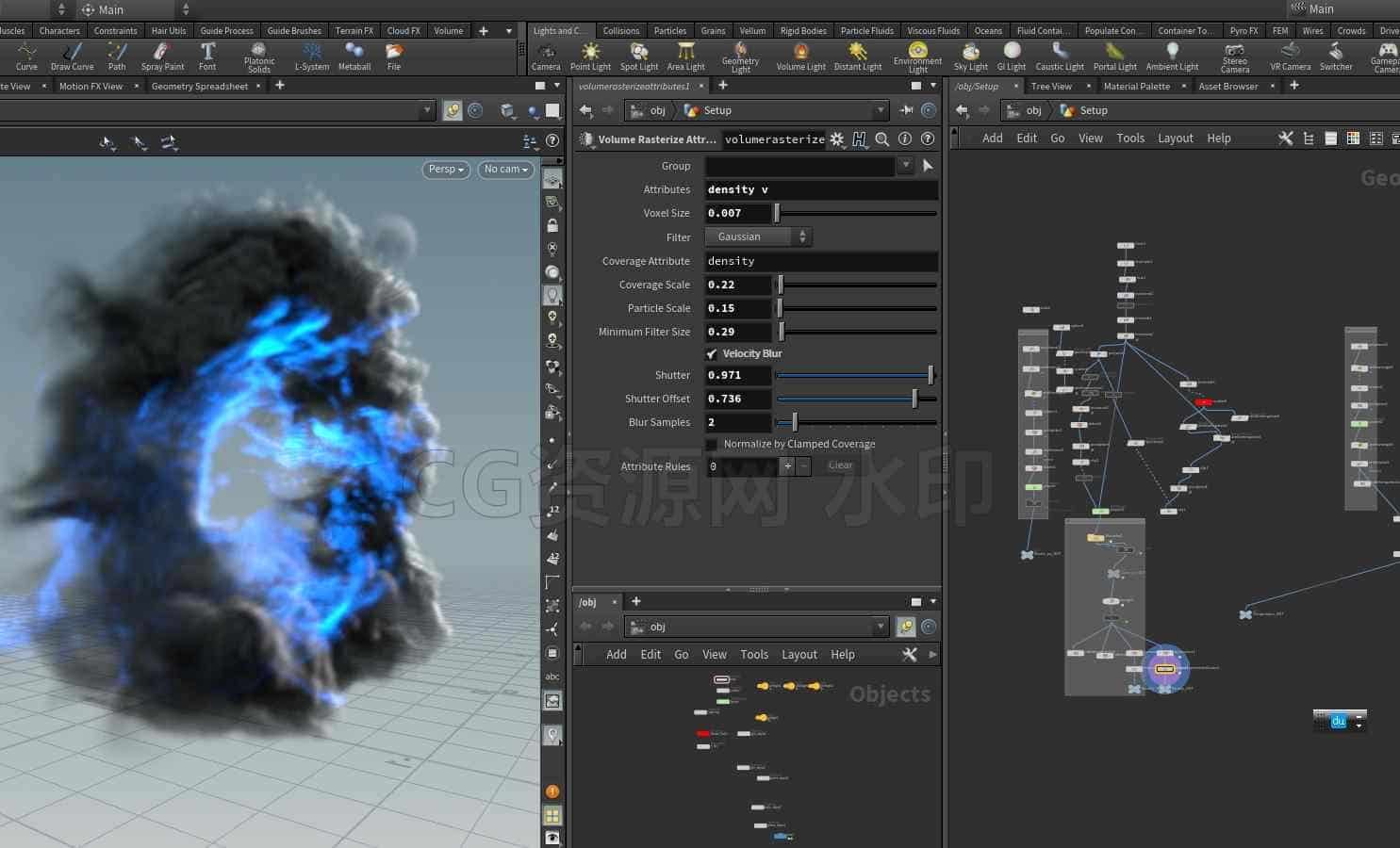Screen dimensions: 1400x848
Task: Expand the No cam camera menu
Action: (506, 170)
